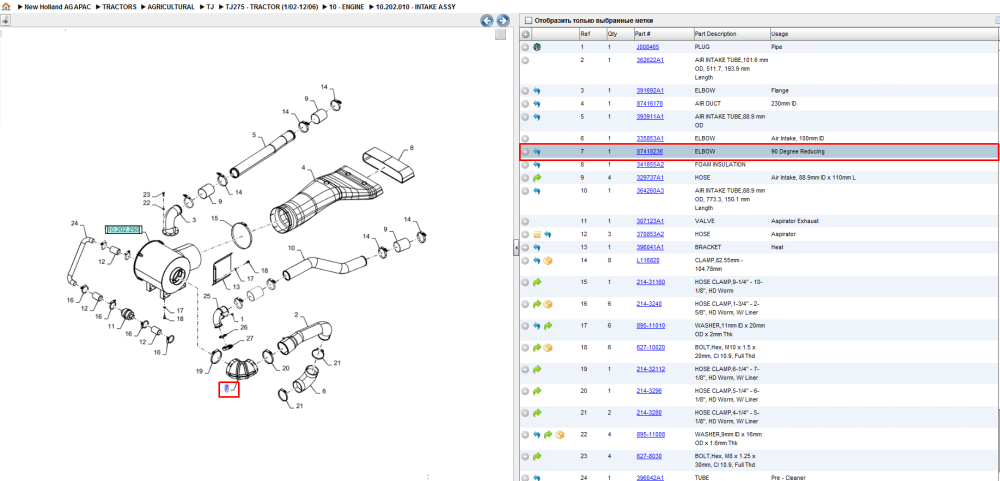Viewport: 1000px width, 481px height.
Task: Select '90 Degree Reducing' usage text
Action: point(797,152)
